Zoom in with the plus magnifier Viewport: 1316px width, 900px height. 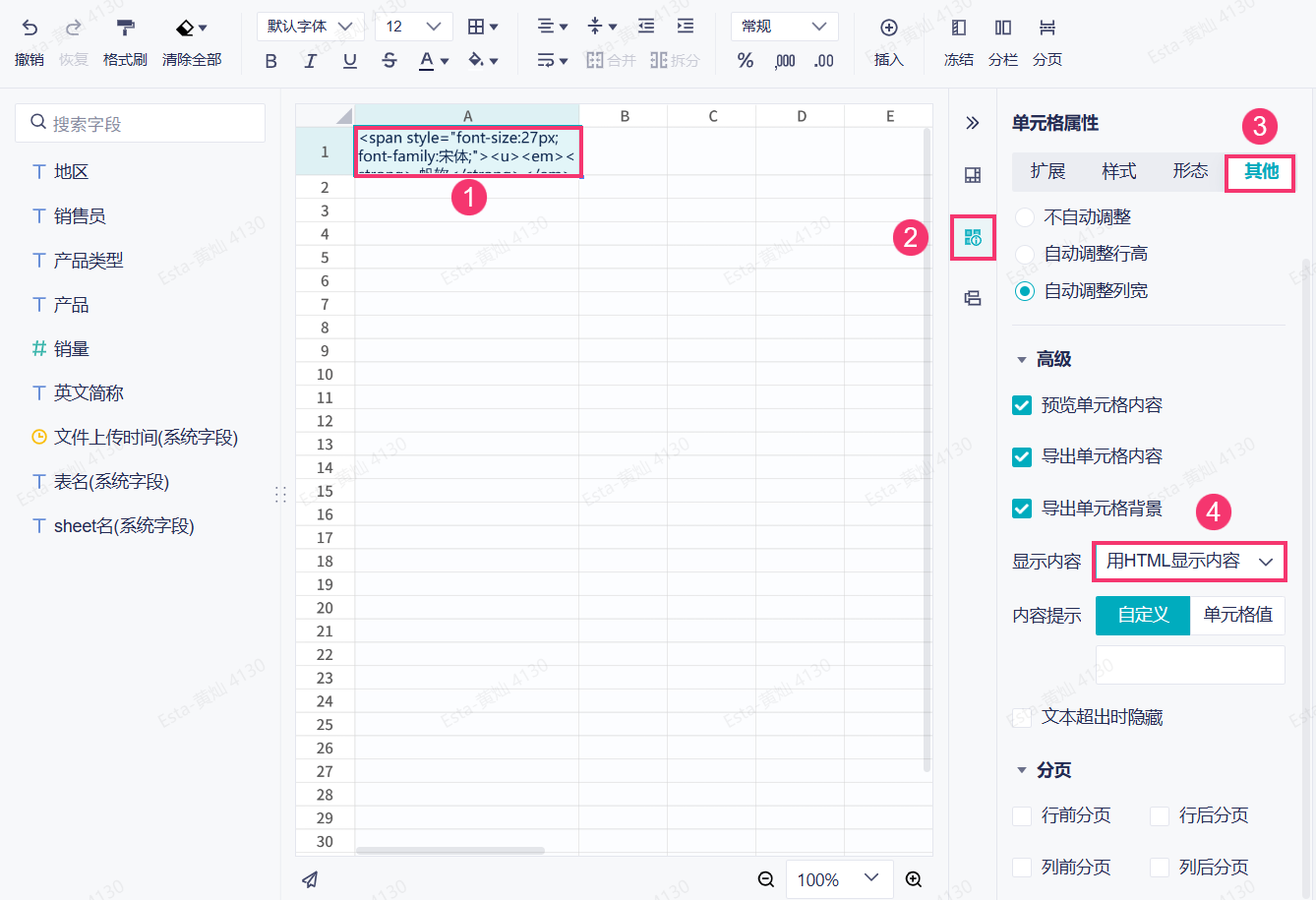pyautogui.click(x=914, y=879)
